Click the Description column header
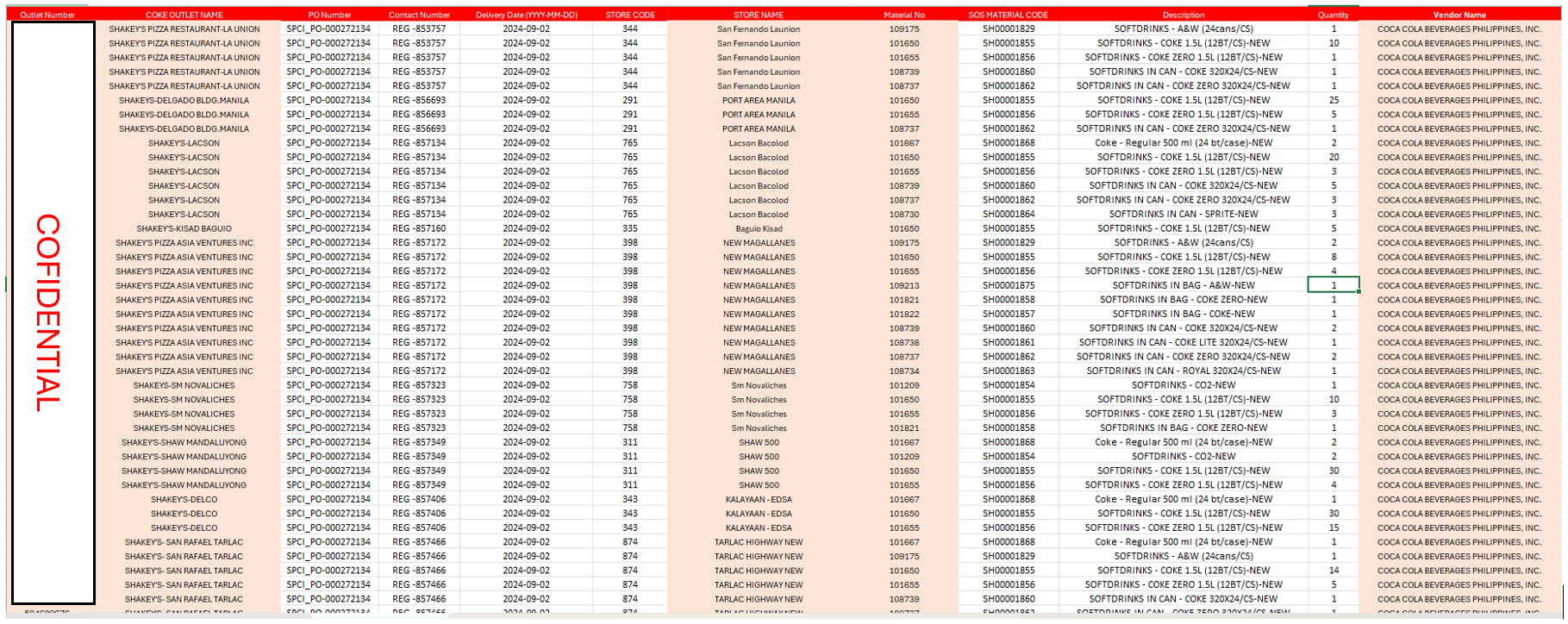1568x624 pixels. click(x=1184, y=15)
